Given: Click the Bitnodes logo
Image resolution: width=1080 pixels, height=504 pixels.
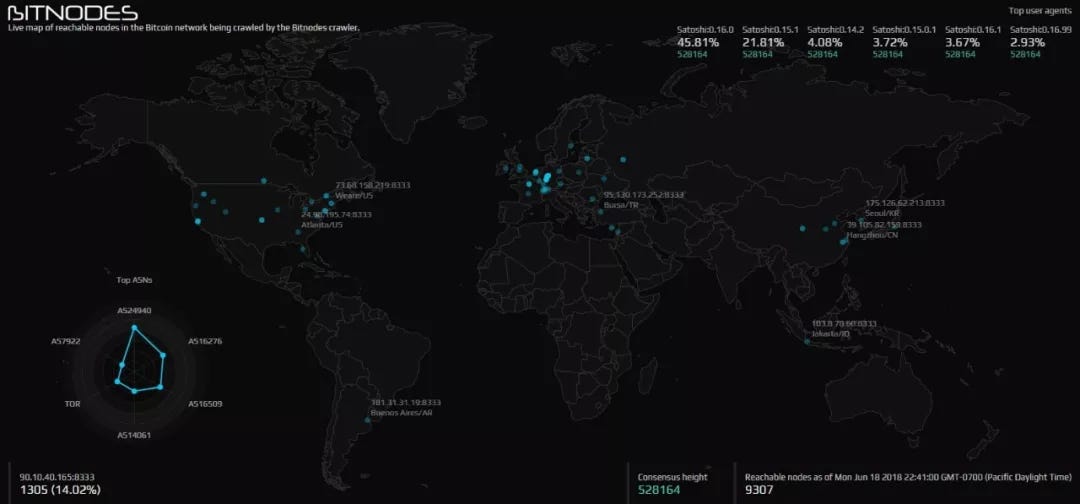Looking at the screenshot, I should (x=72, y=13).
